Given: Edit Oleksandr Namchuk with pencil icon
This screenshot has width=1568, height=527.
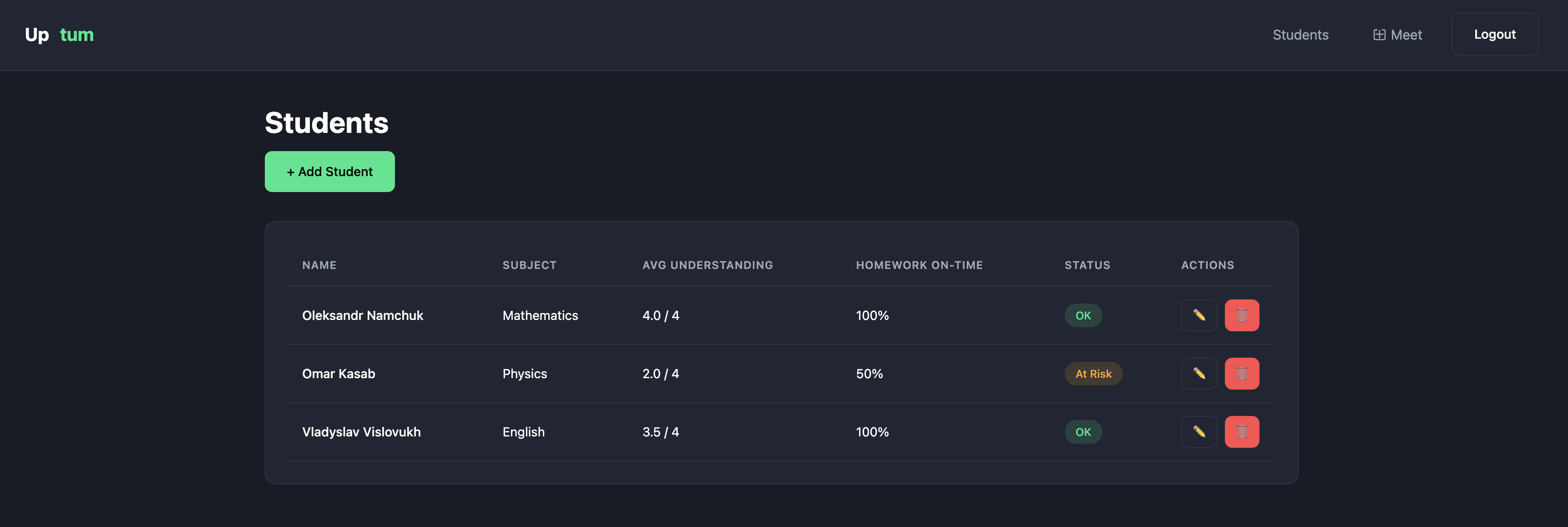Looking at the screenshot, I should tap(1199, 315).
